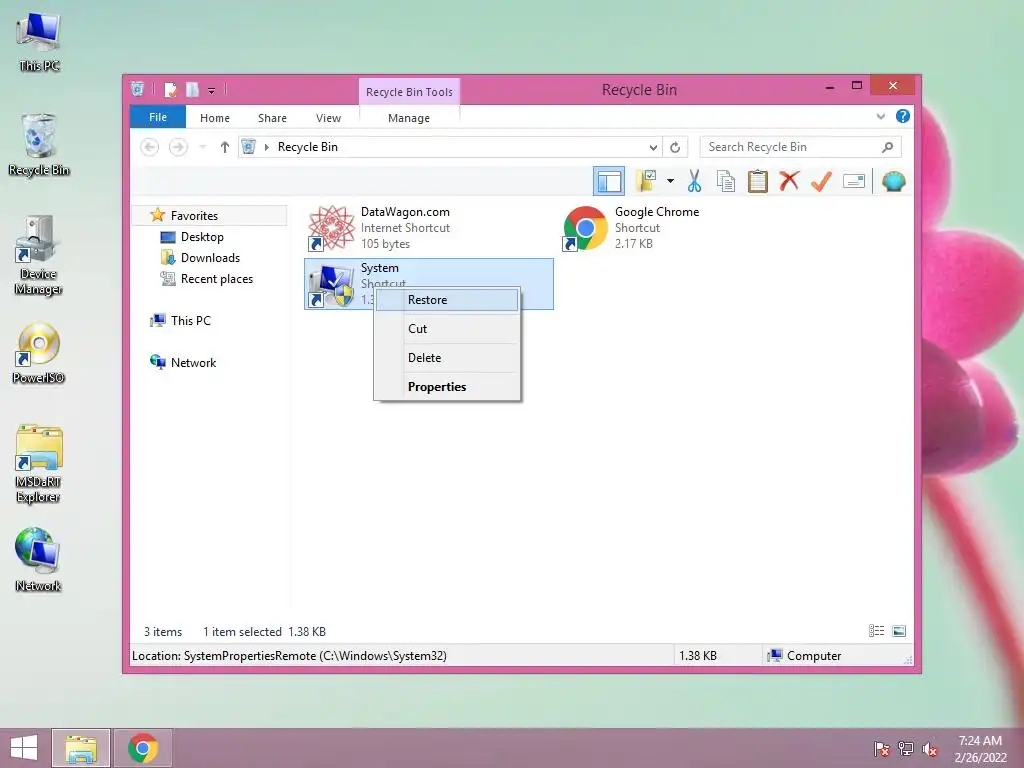This screenshot has width=1024, height=768.
Task: Click the orange checkmark Properties toolbar icon
Action: tap(821, 181)
